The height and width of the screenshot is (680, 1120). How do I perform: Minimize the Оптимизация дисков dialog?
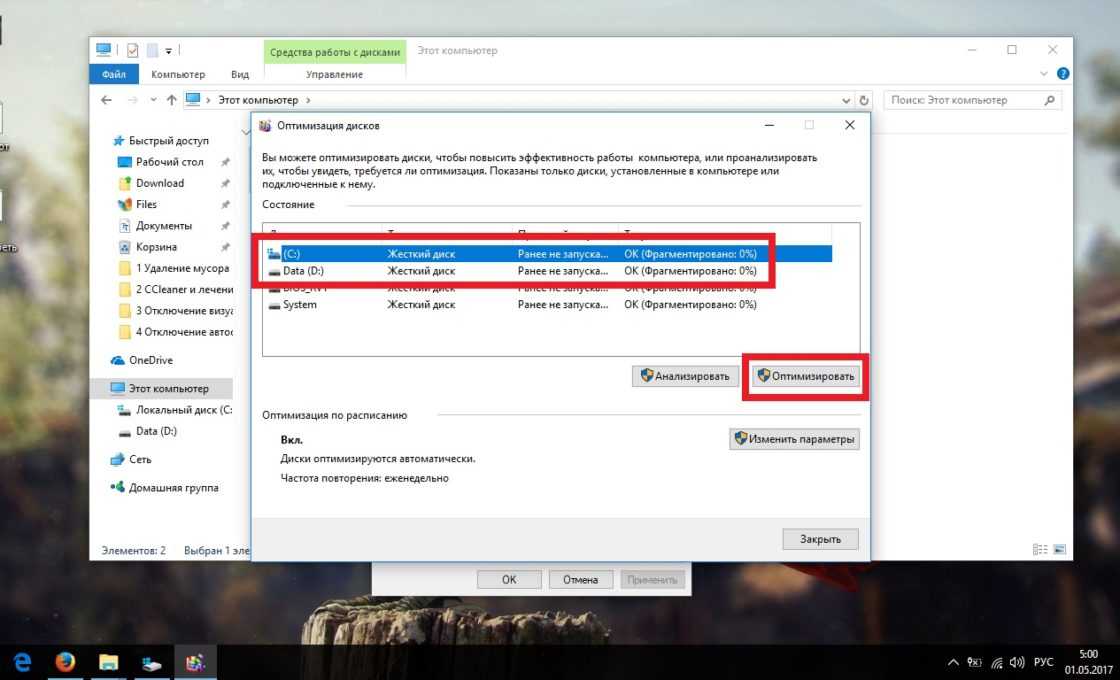coord(769,125)
